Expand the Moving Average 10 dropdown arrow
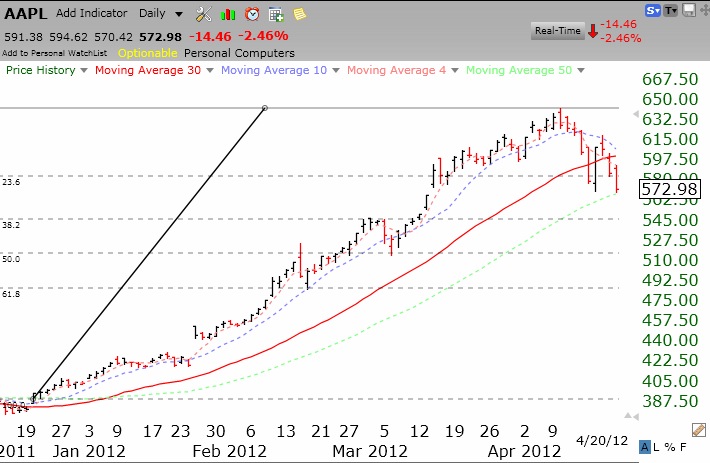Screen dimensions: 710x463 pos(336,71)
